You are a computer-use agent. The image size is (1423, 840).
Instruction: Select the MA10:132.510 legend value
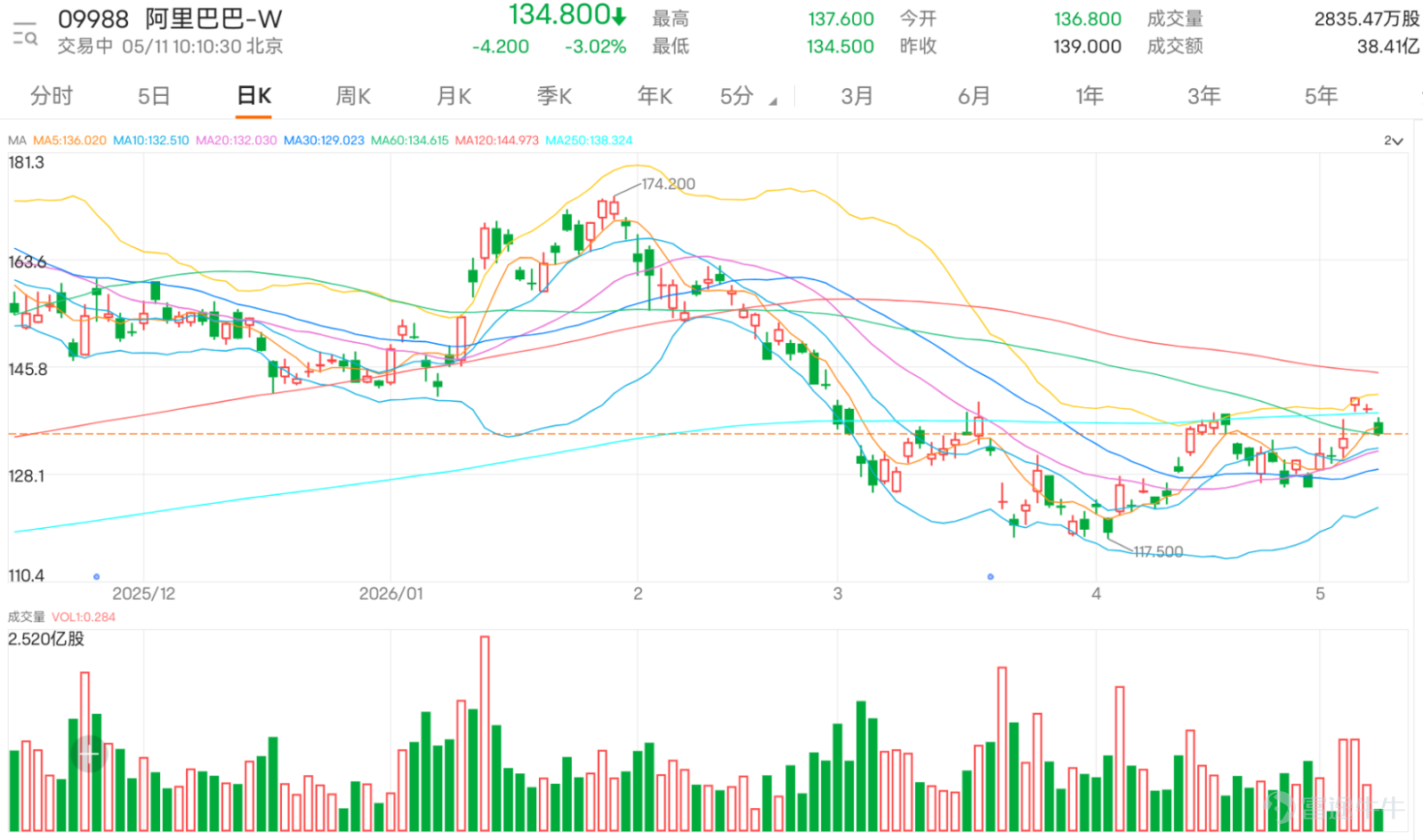pos(151,140)
